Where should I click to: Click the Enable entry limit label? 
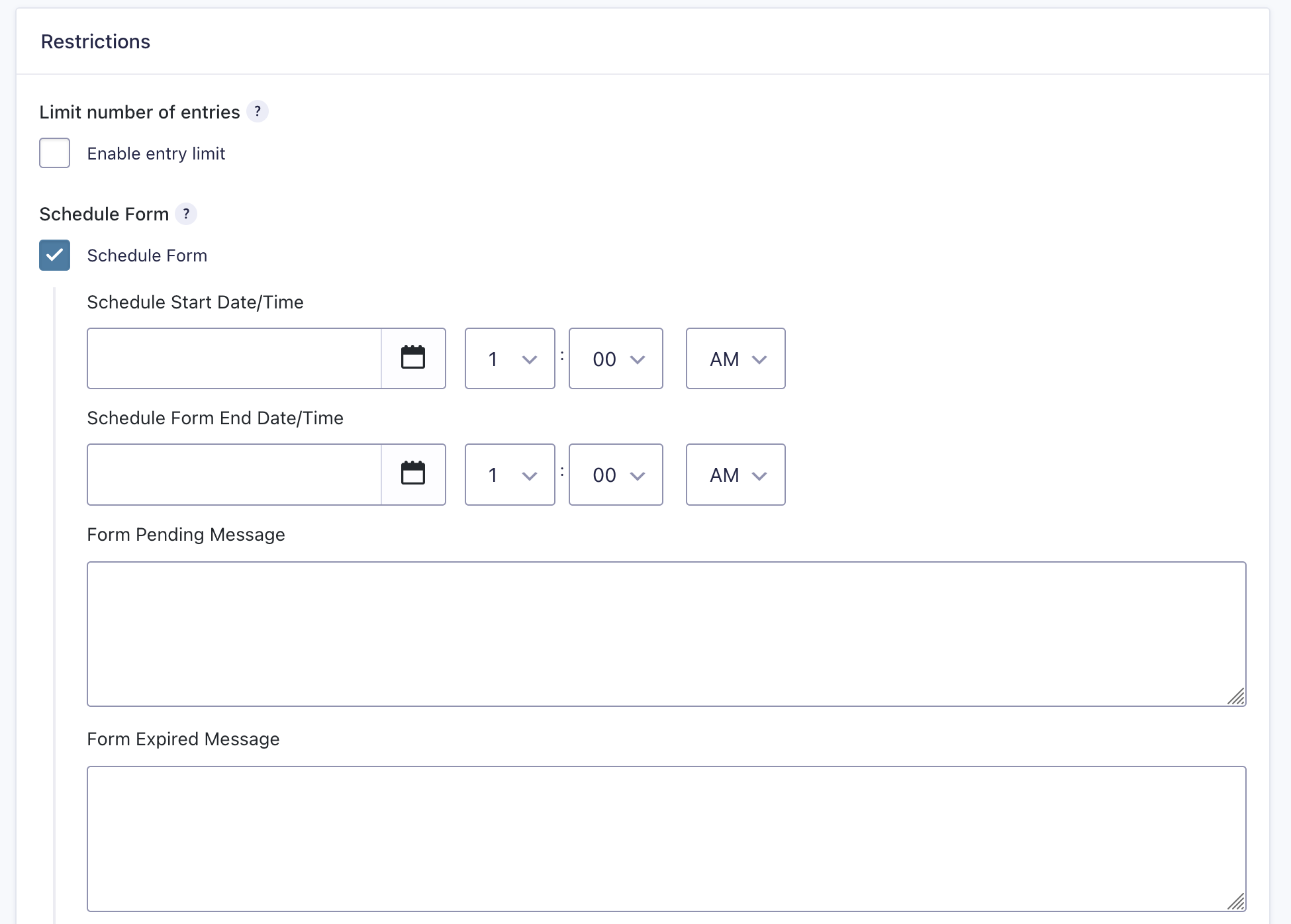pos(156,154)
